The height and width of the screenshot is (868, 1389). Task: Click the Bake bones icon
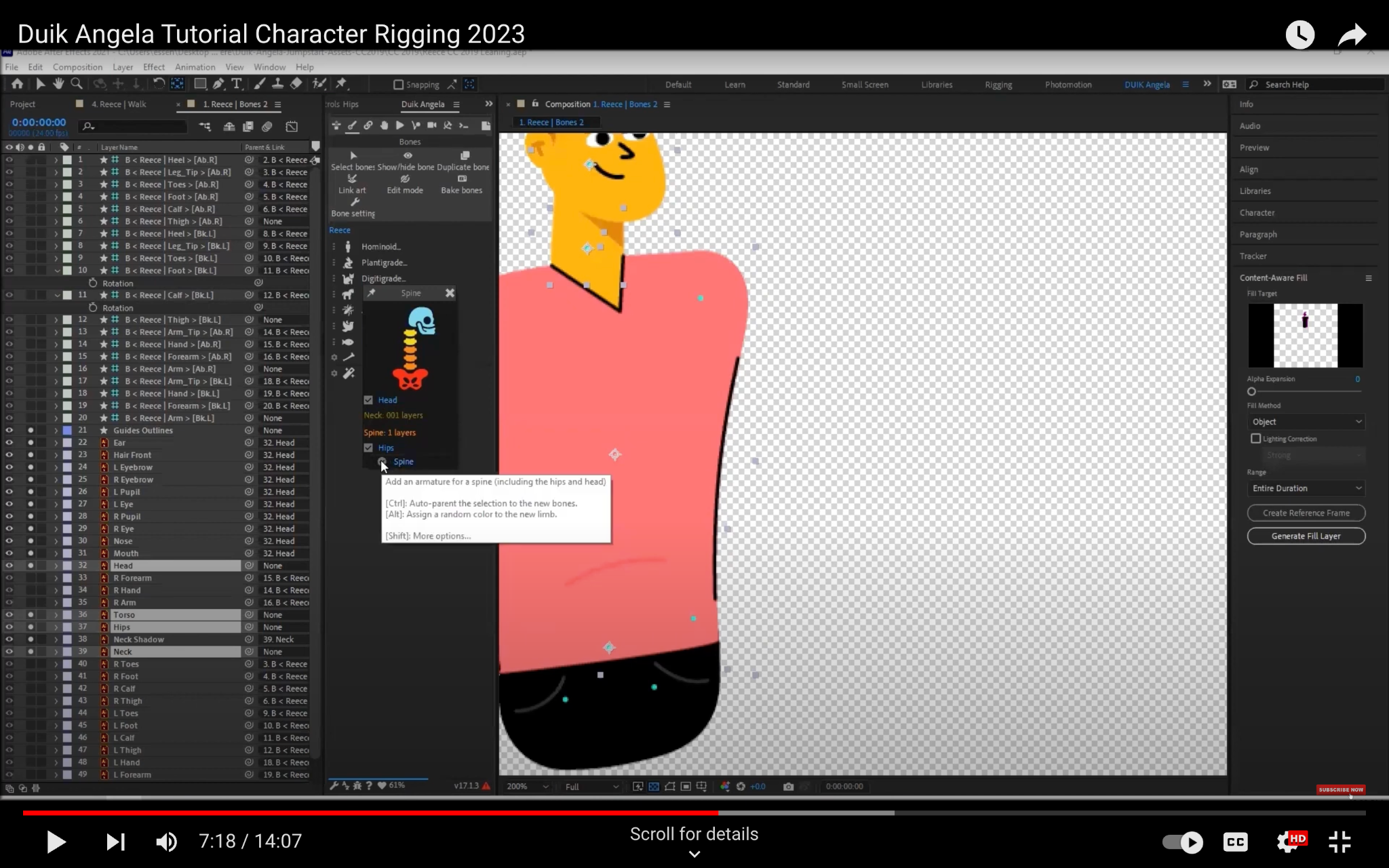462,179
